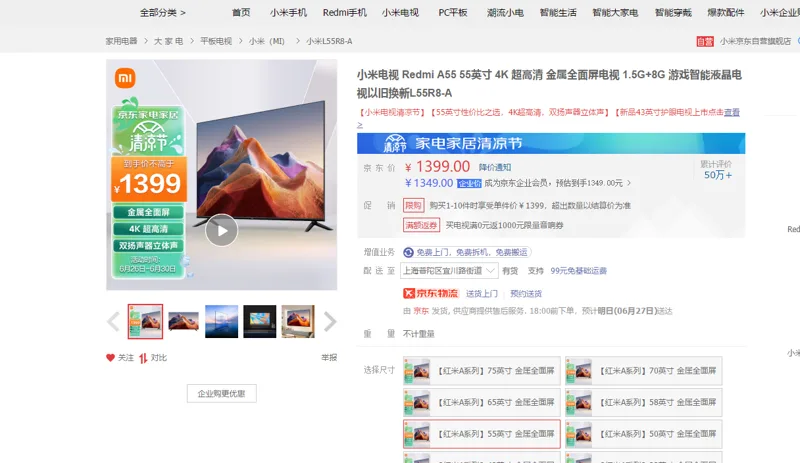This screenshot has height=463, width=800.
Task: Open Redmi手机 nav item
Action: pyautogui.click(x=344, y=13)
